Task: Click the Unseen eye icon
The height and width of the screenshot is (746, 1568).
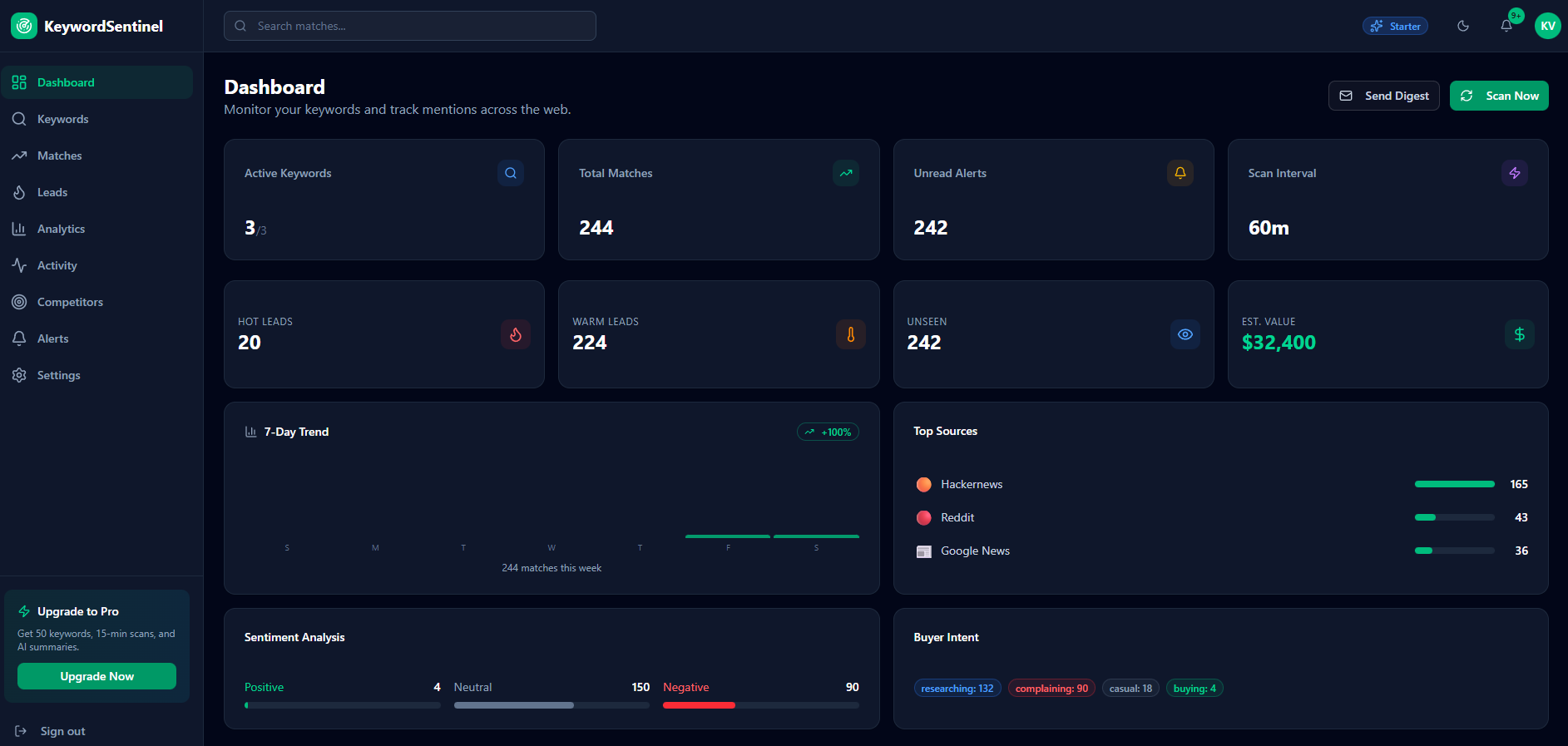Action: (x=1185, y=334)
